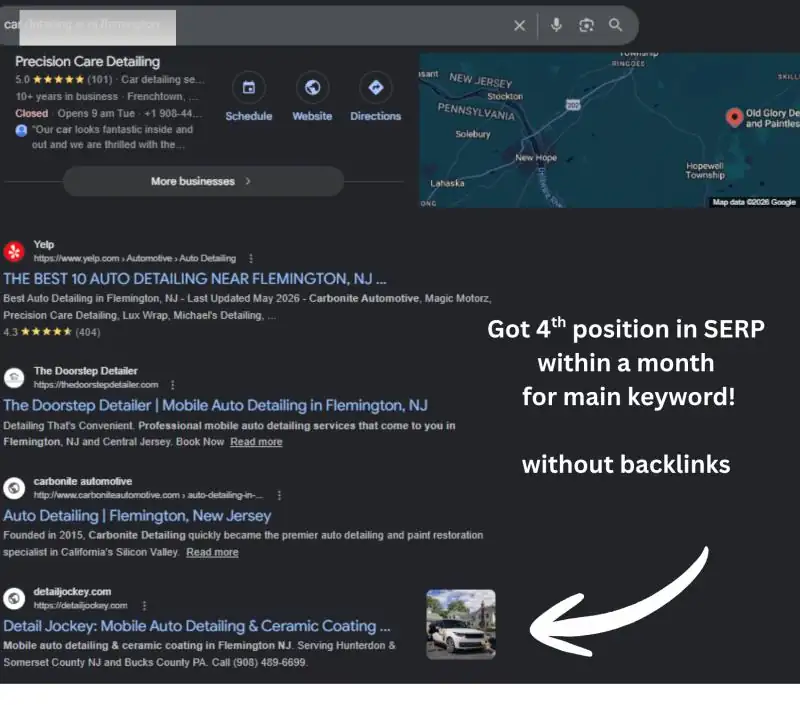Open the Detail Jockey Range Rover thumbnail
Screen dimensions: 800x705
(x=461, y=624)
